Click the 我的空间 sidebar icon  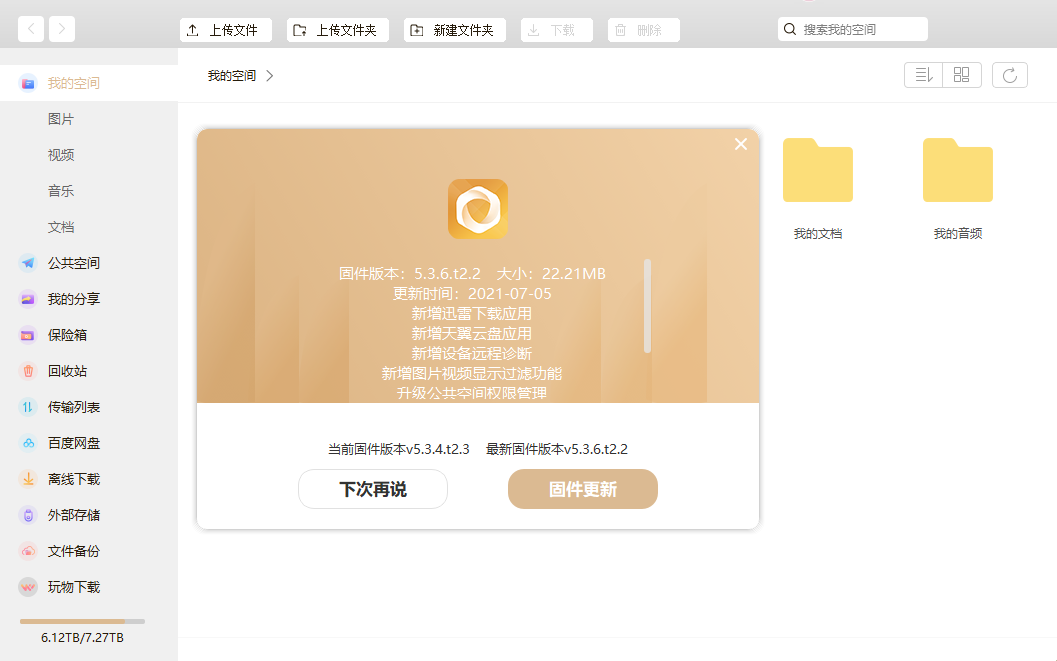click(x=28, y=84)
